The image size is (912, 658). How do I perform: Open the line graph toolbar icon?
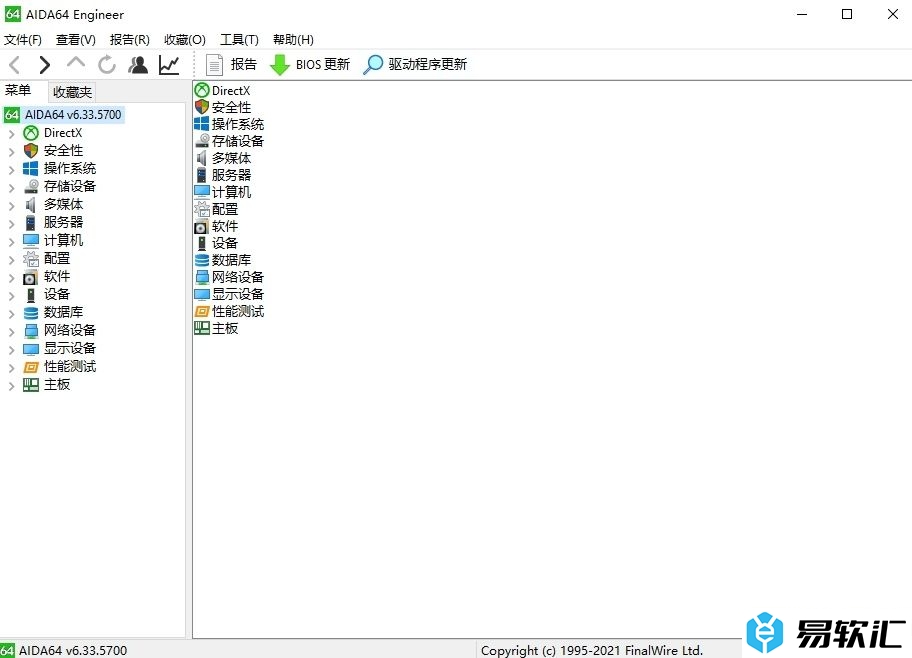169,65
